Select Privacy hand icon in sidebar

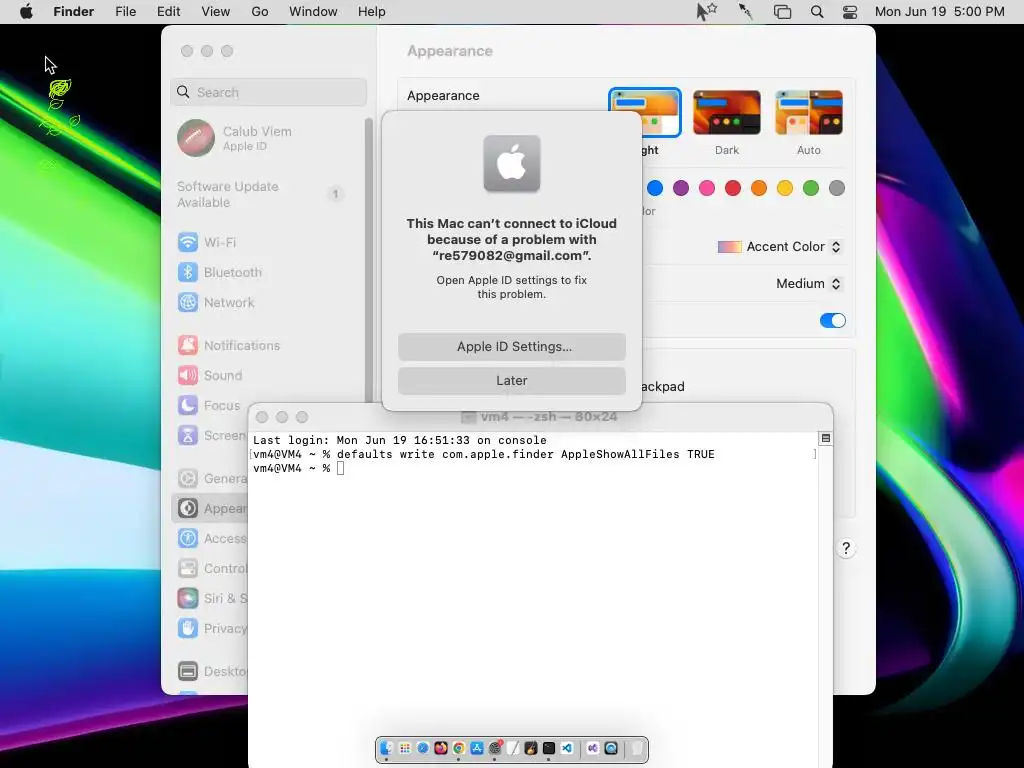188,628
